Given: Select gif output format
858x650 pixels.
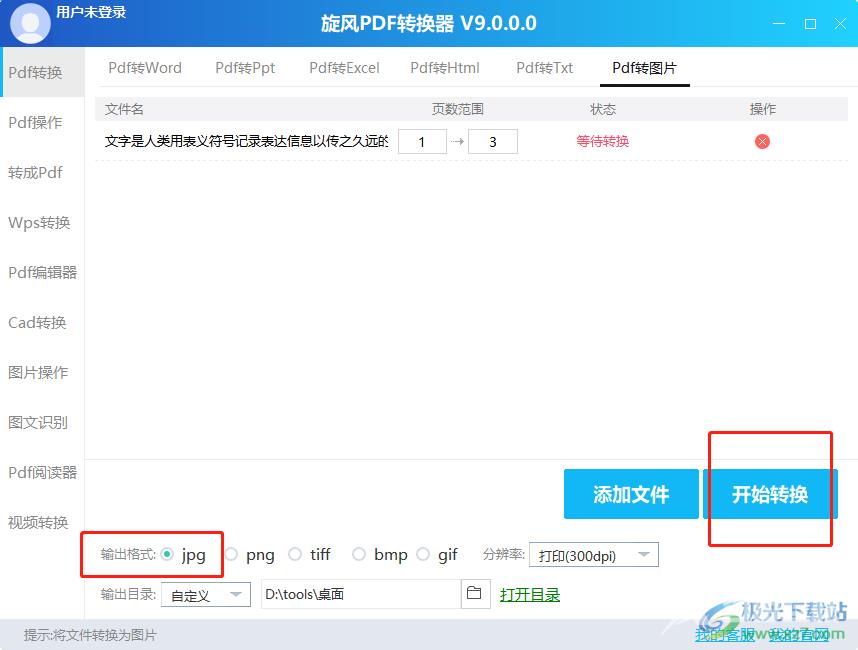Looking at the screenshot, I should click(x=423, y=554).
